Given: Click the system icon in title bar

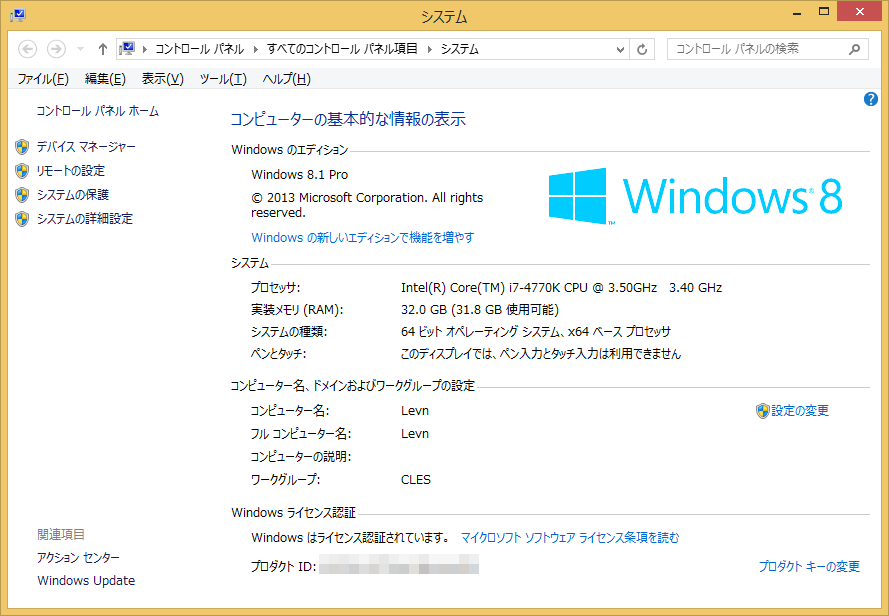Looking at the screenshot, I should tap(17, 16).
